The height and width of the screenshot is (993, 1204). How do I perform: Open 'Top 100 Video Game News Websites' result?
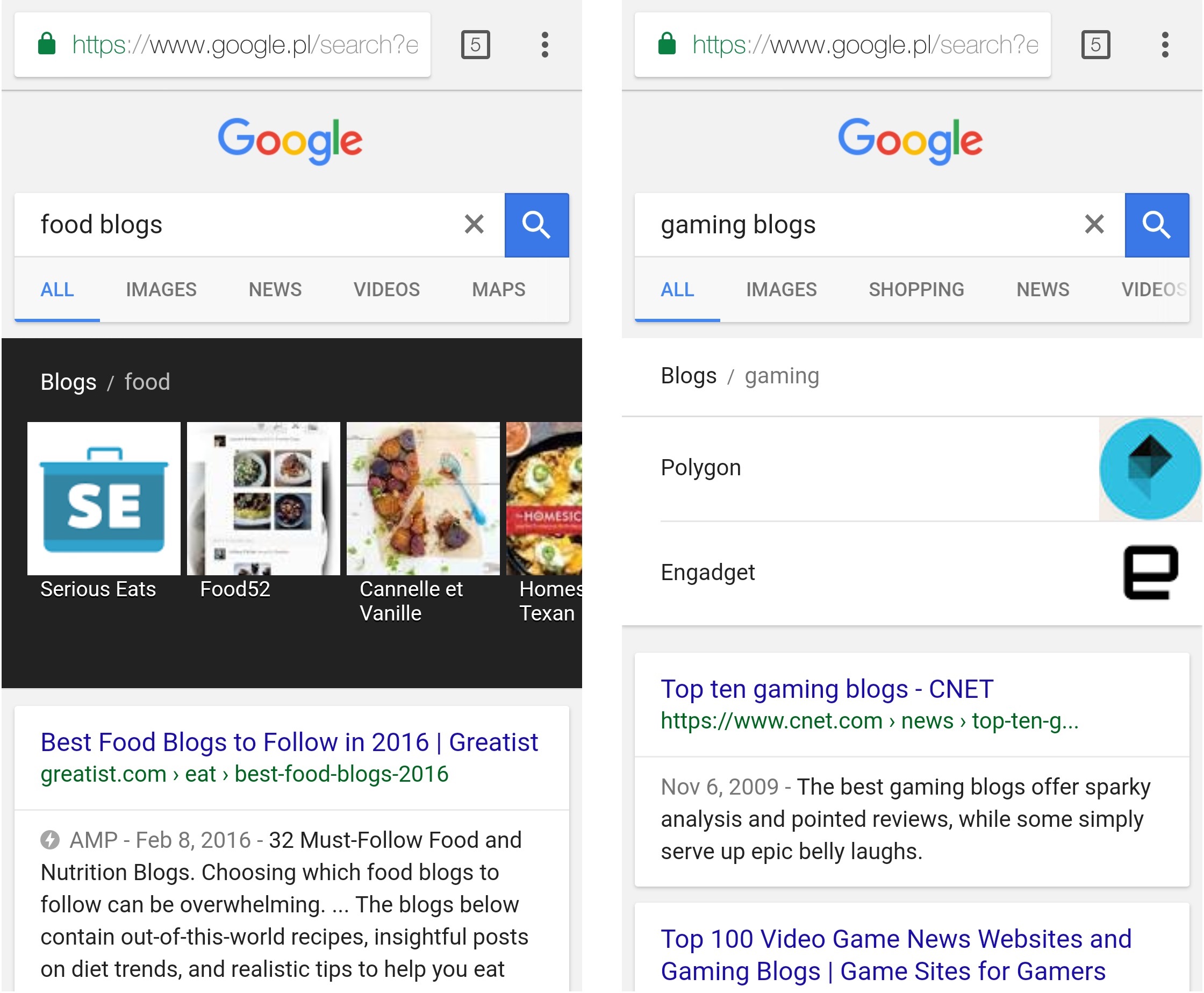point(896,955)
